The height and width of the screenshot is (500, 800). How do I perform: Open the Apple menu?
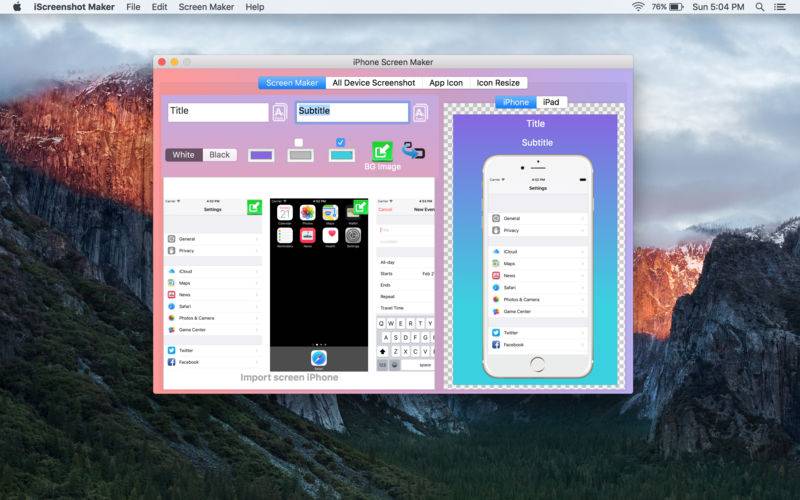pos(17,7)
